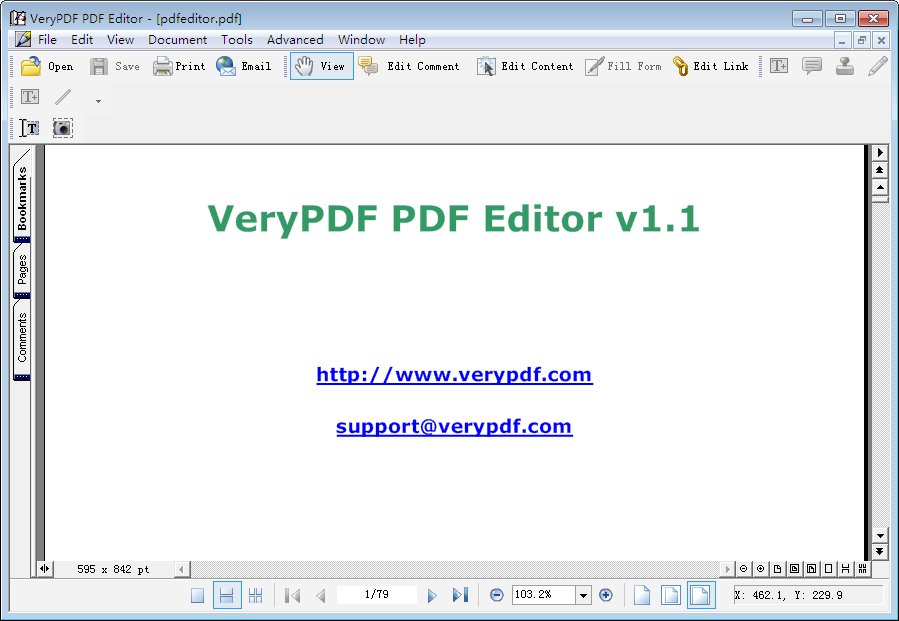The image size is (899, 621).
Task: Expand the zoom percentage dropdown
Action: coord(583,595)
